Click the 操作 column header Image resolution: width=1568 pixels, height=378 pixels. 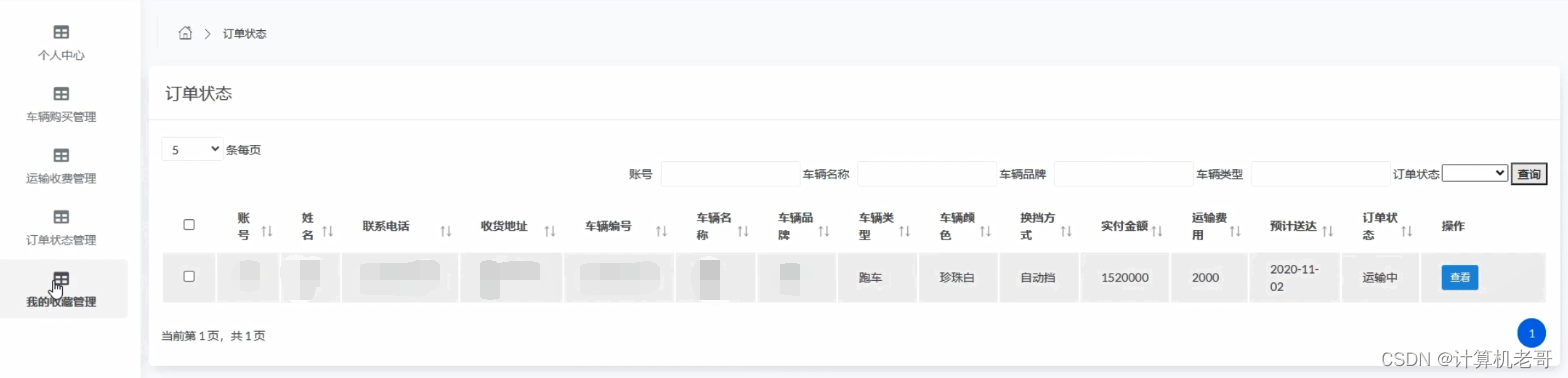click(x=1453, y=226)
